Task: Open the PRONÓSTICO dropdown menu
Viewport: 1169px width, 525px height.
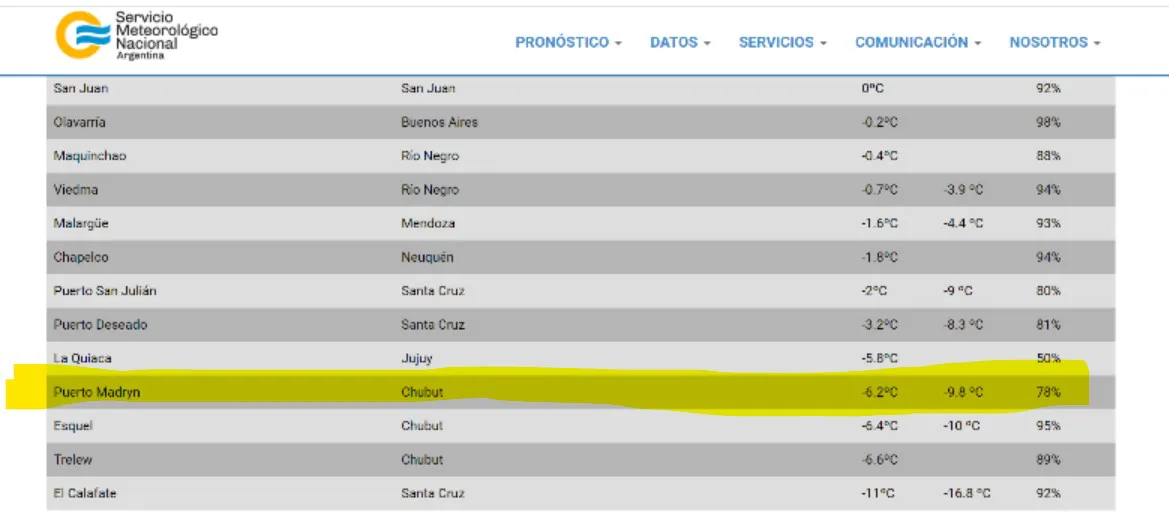Action: click(x=568, y=43)
